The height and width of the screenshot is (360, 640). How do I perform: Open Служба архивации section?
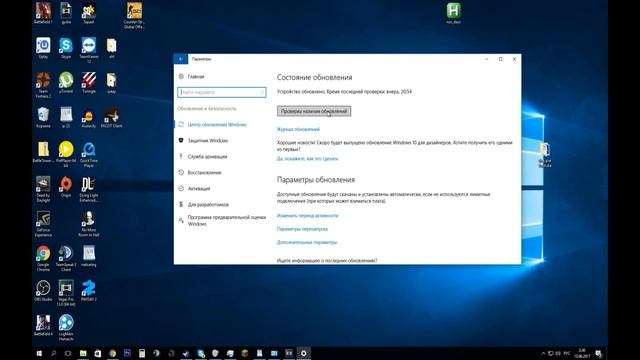point(207,156)
